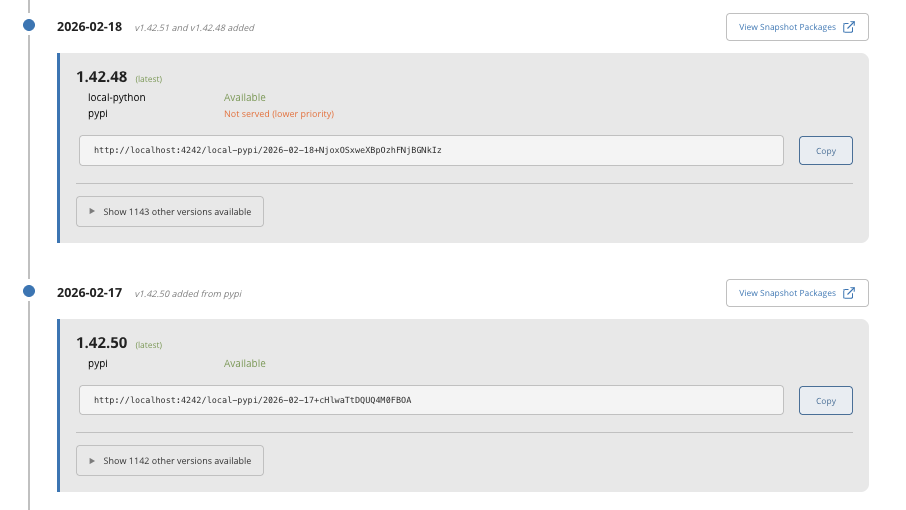Select the 2026-02-18 timeline dot
The width and height of the screenshot is (906, 510).
click(x=29, y=25)
